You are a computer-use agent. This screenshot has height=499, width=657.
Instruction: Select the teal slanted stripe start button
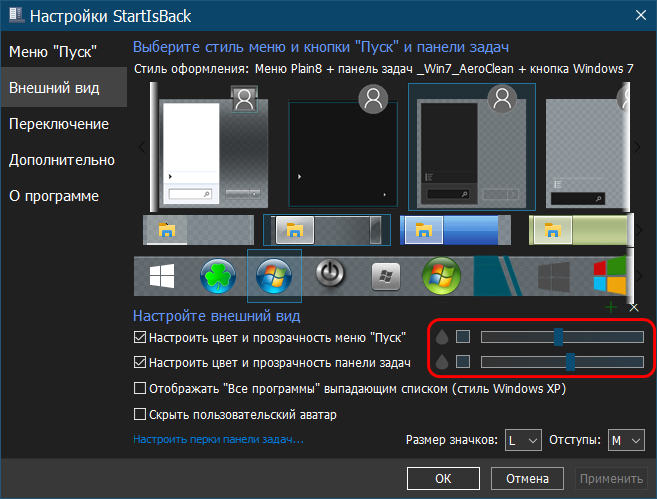pyautogui.click(x=498, y=276)
